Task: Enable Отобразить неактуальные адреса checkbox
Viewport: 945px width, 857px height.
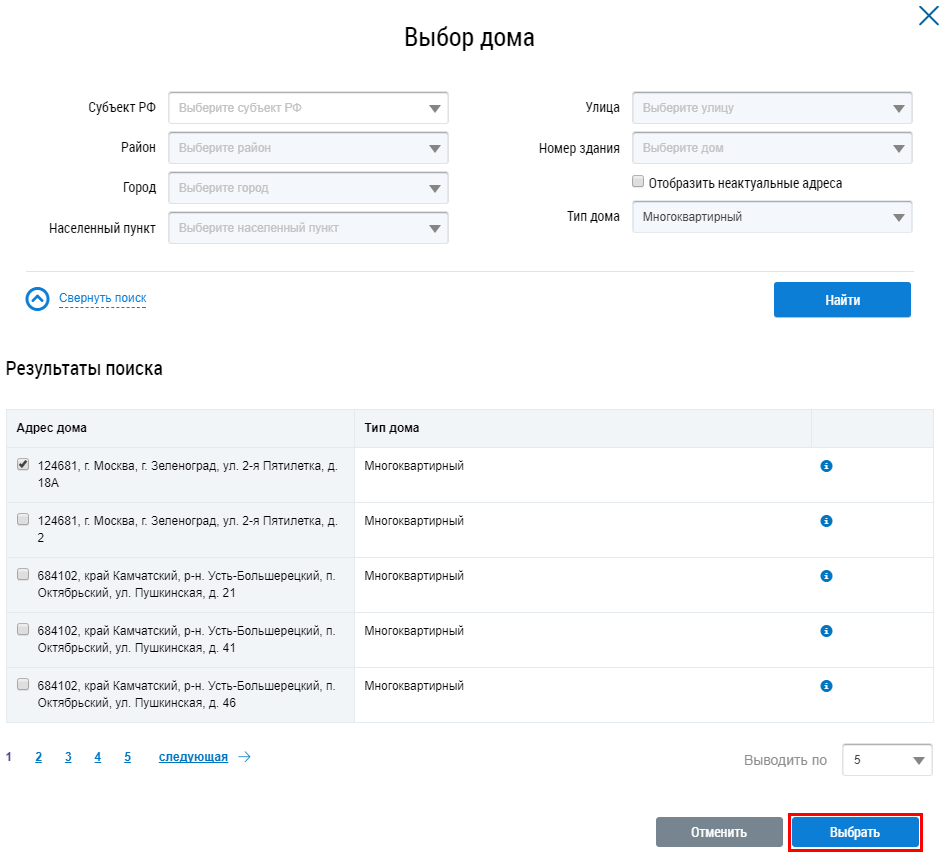Action: pos(638,182)
